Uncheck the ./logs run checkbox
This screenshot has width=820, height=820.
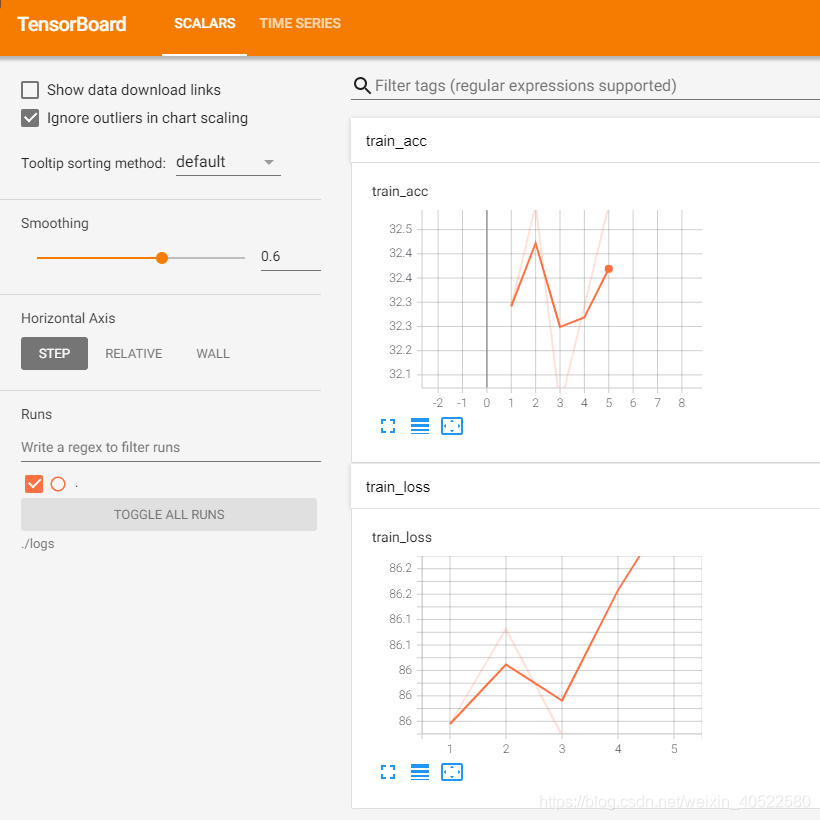[33, 483]
